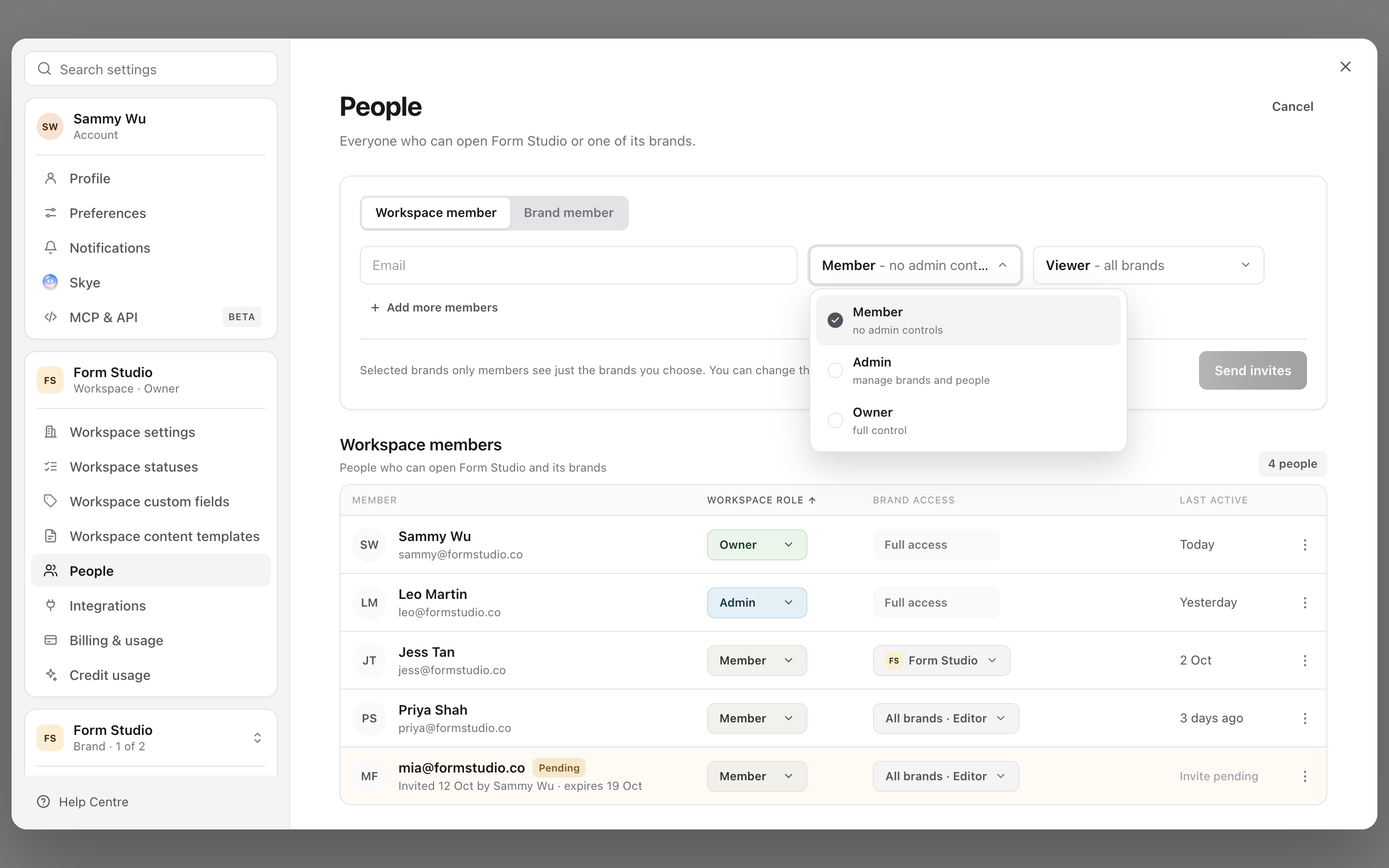
Task: Open row actions menu for Sammy Wu
Action: [x=1305, y=545]
